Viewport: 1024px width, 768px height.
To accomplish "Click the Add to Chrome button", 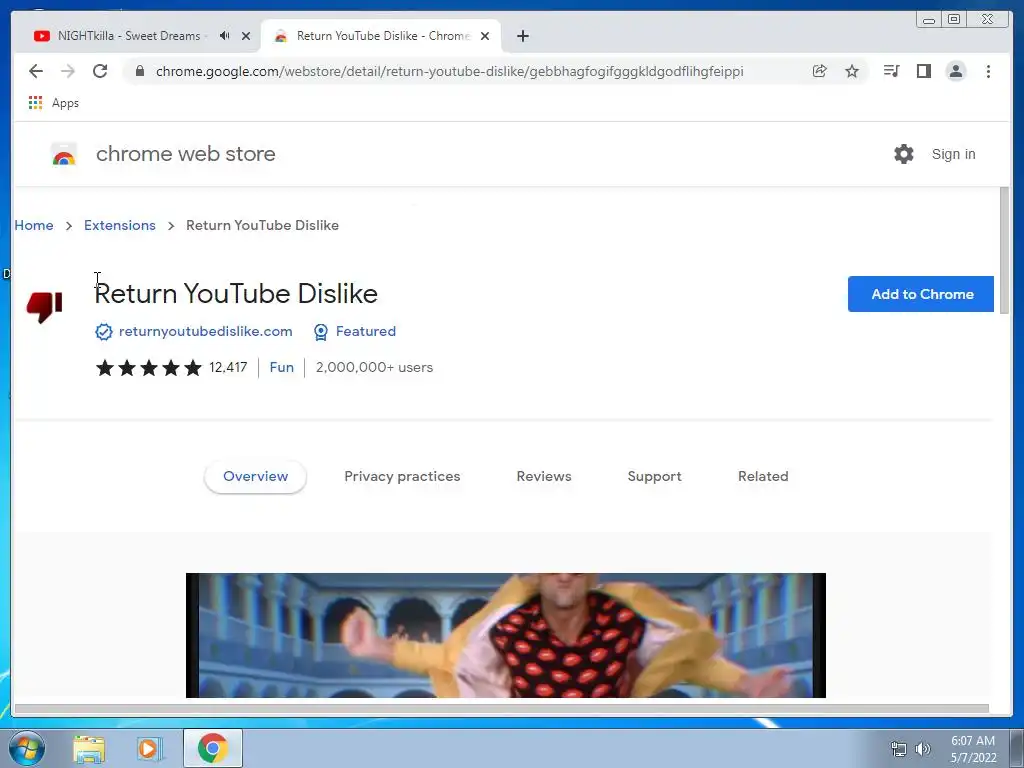I will pyautogui.click(x=921, y=294).
